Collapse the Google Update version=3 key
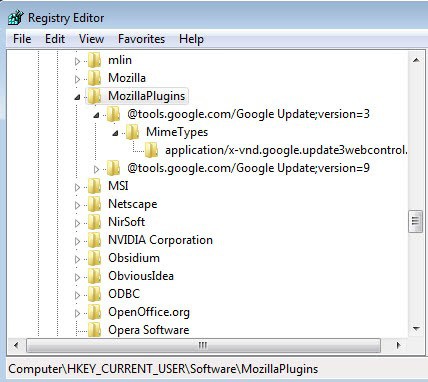Screen dimensions: 428x382 [96, 115]
